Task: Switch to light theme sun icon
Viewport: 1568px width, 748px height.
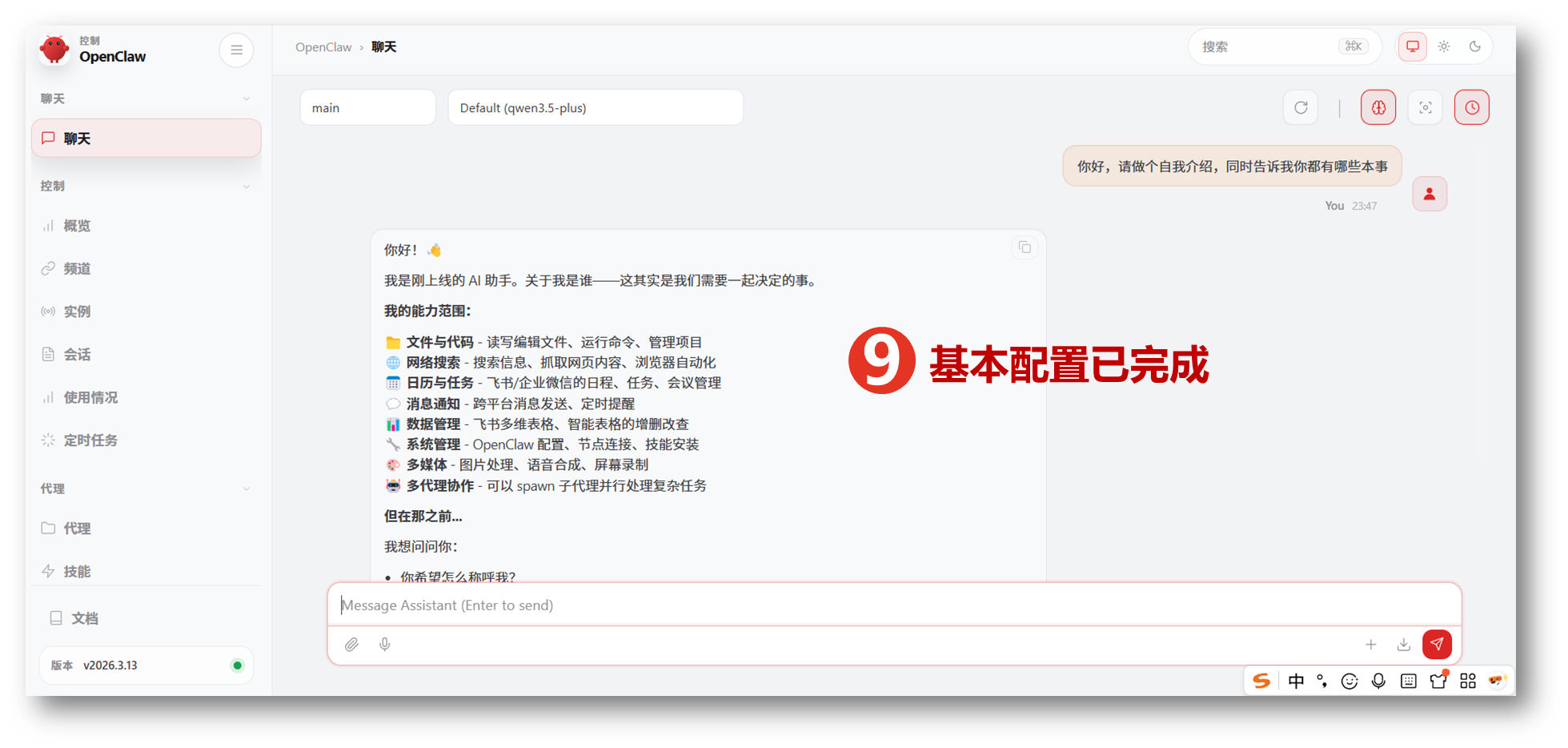Action: (1444, 46)
